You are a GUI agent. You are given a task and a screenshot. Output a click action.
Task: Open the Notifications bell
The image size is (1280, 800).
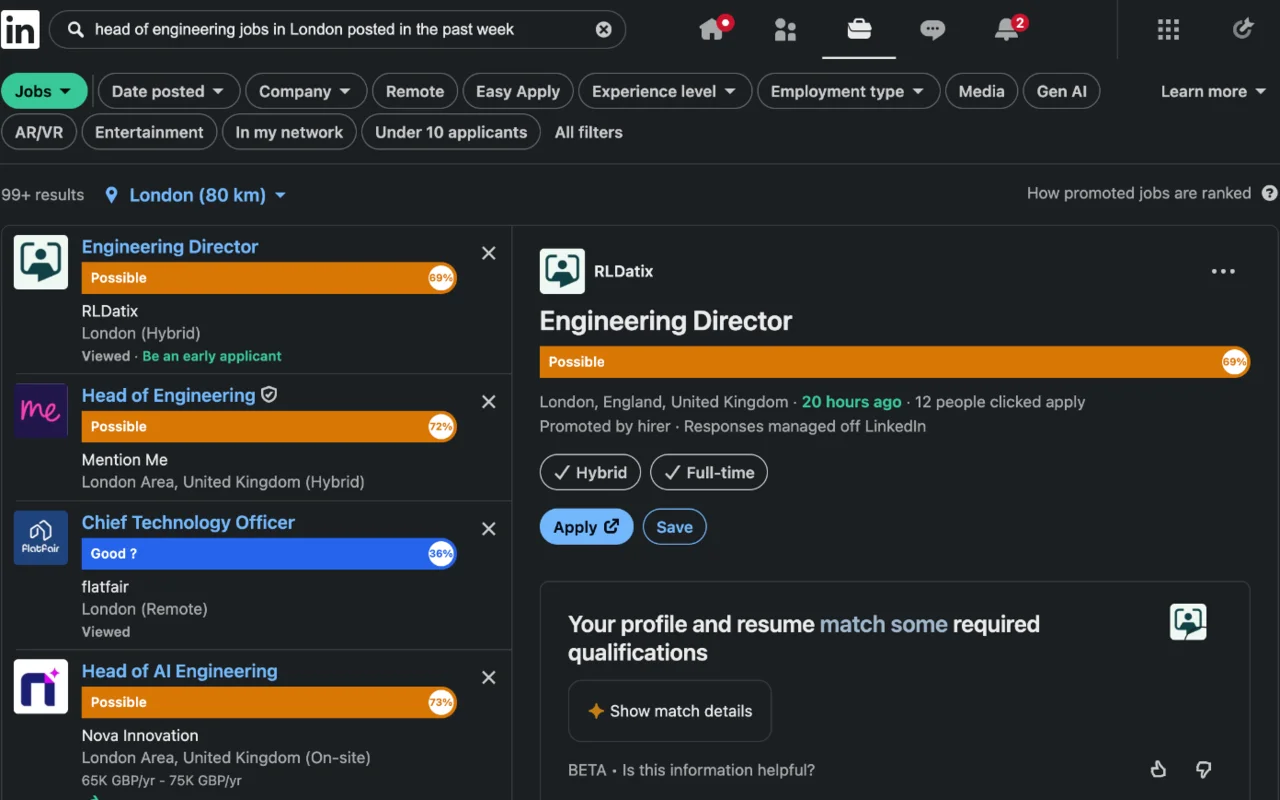point(1007,30)
